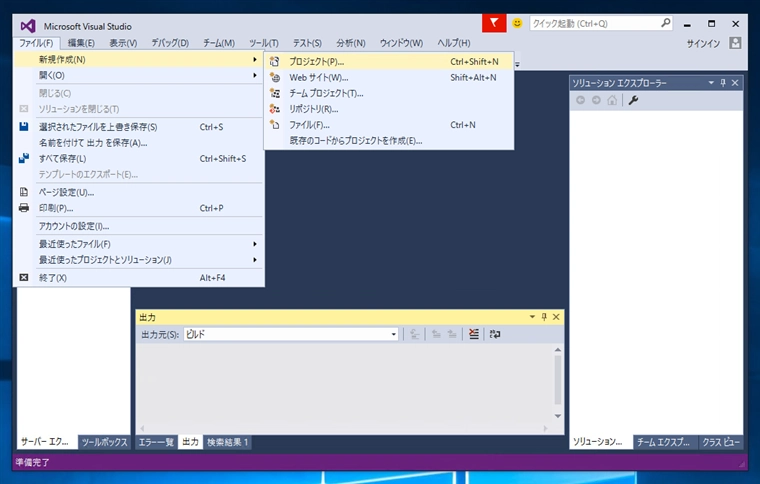Viewport: 760px width, 484px height.
Task: Click new project icon beside プロジェクト(P)
Action: 275,62
